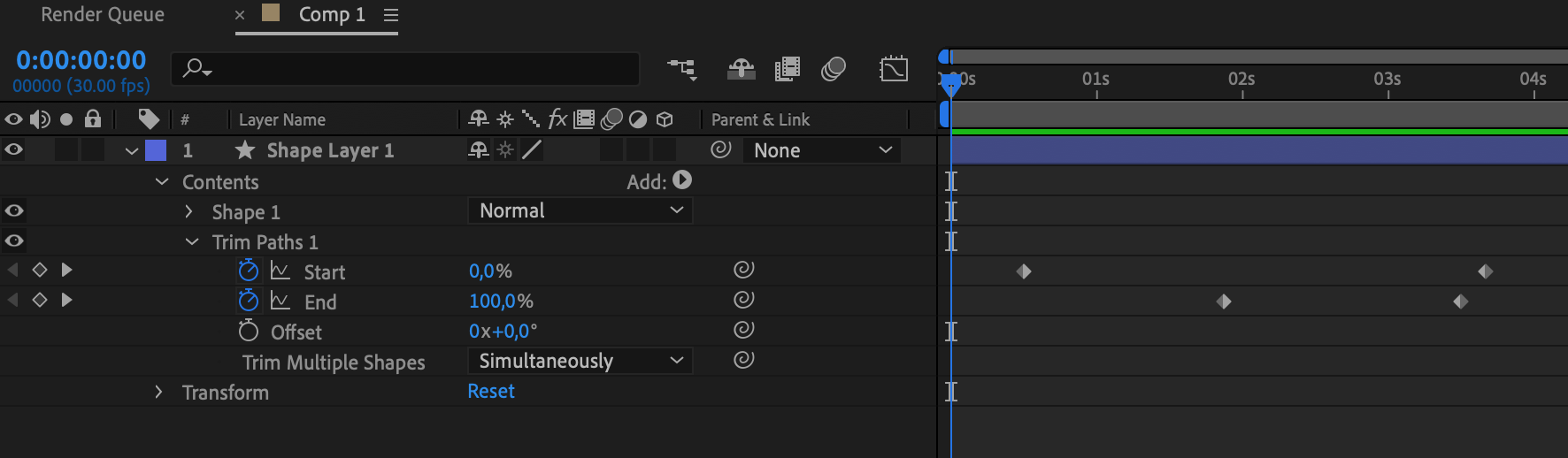This screenshot has height=458, width=1568.
Task: Edit End value 100,0%
Action: (x=501, y=301)
